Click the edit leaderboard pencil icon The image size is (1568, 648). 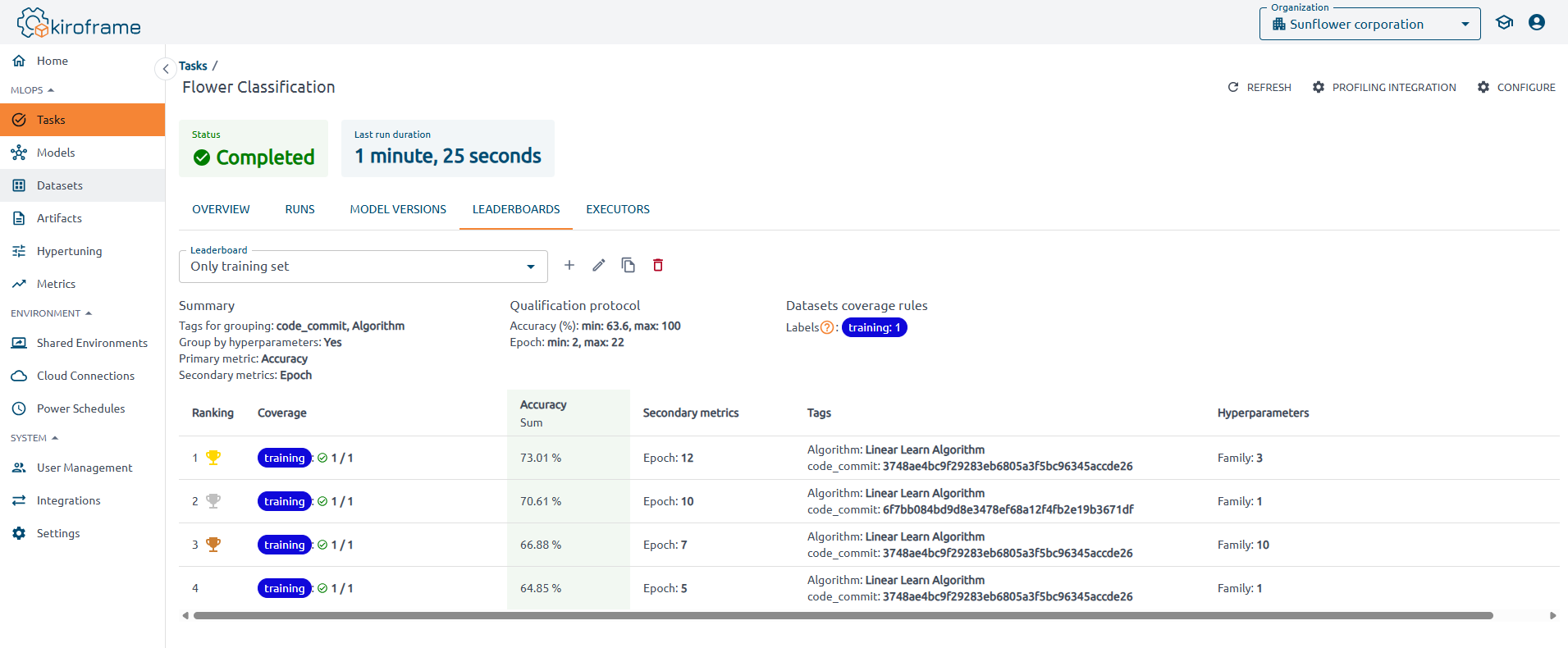pyautogui.click(x=599, y=265)
